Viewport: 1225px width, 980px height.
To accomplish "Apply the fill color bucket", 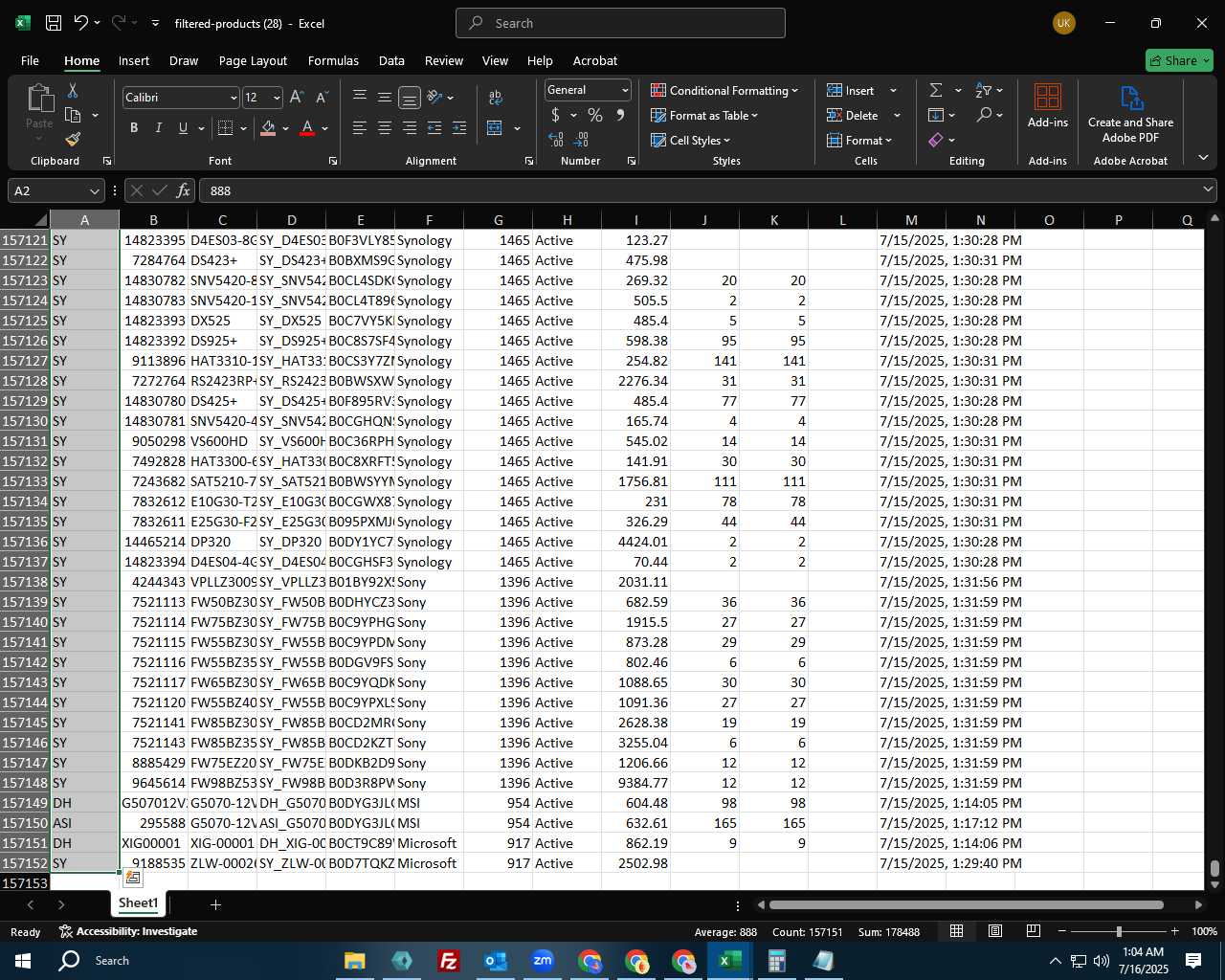I will pyautogui.click(x=269, y=128).
